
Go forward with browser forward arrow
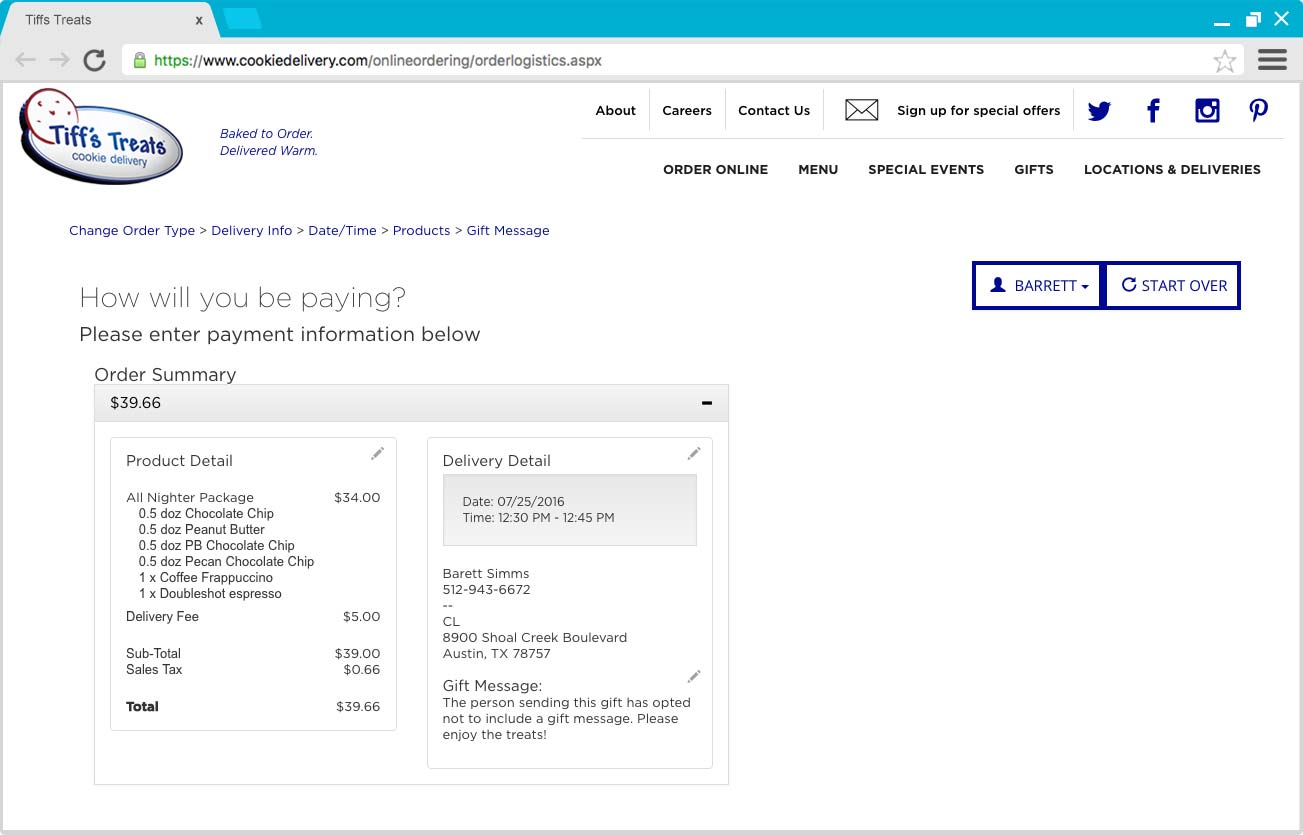pyautogui.click(x=59, y=61)
